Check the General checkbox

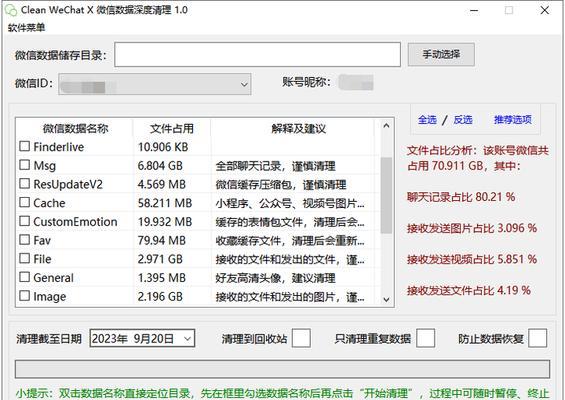tap(25, 277)
